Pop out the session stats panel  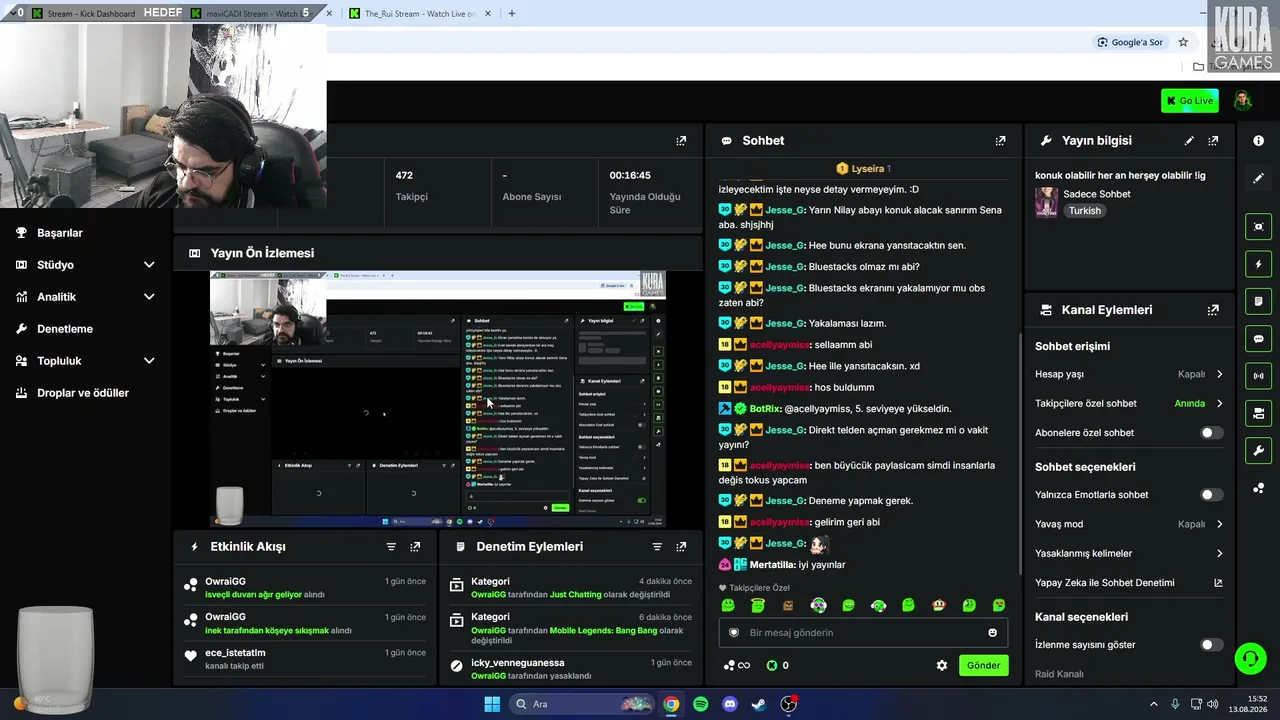tap(681, 141)
